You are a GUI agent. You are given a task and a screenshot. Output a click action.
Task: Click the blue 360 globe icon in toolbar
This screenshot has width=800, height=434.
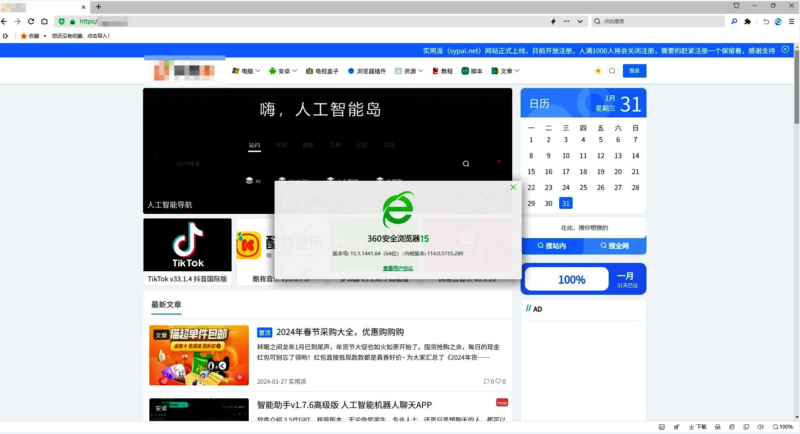[778, 21]
